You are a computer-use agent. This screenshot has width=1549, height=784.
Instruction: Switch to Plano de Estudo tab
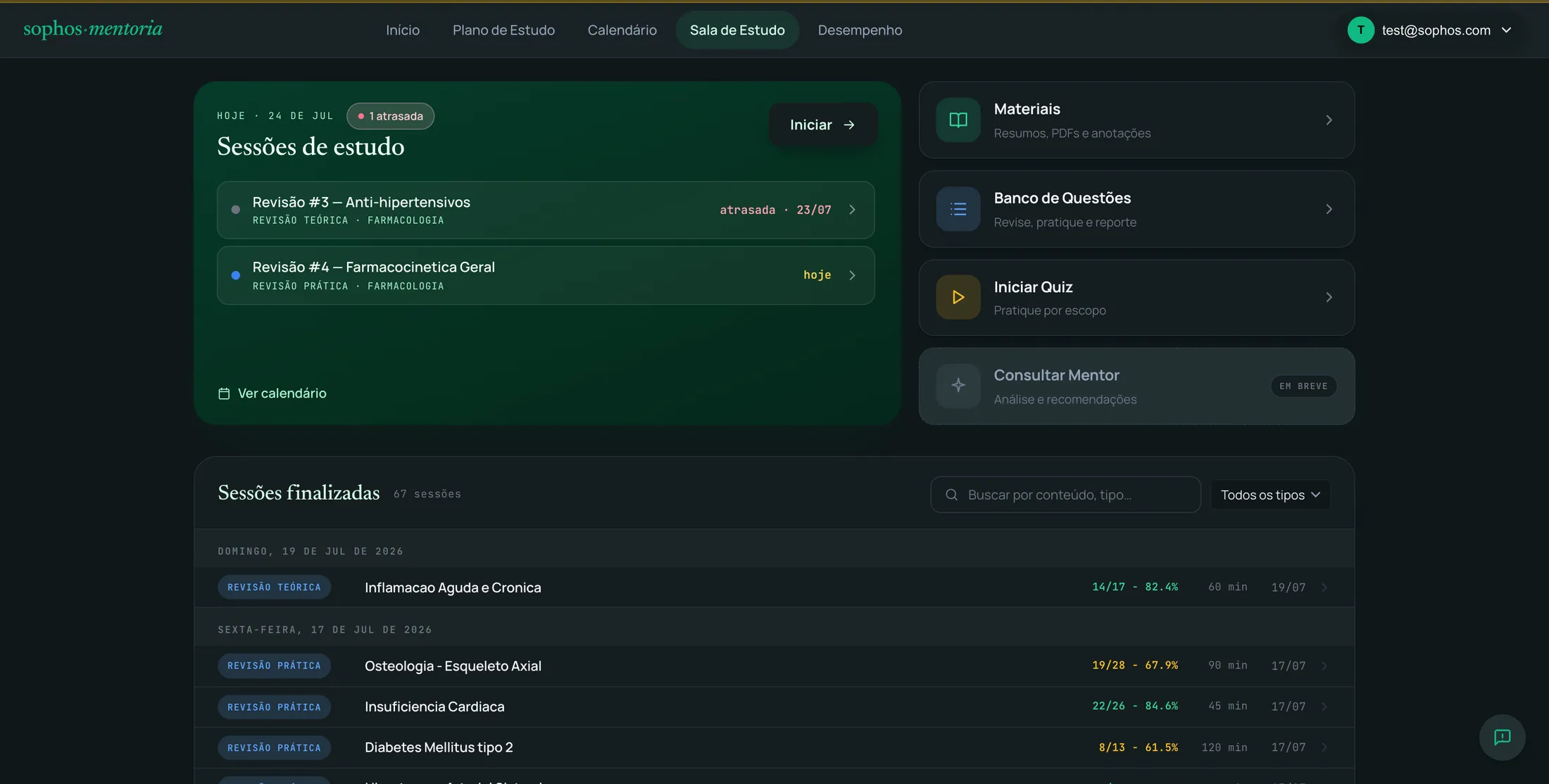503,30
